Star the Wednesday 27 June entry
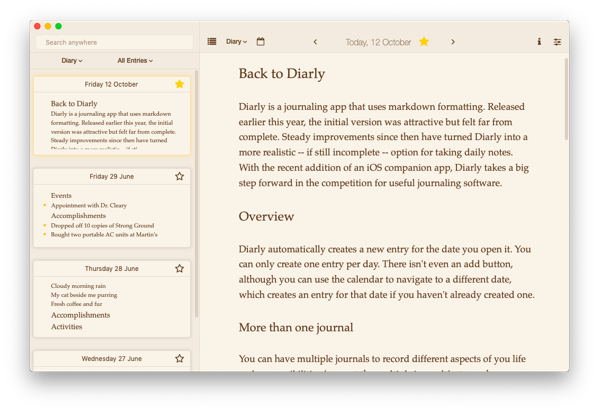This screenshot has width=599, height=411. tap(180, 358)
